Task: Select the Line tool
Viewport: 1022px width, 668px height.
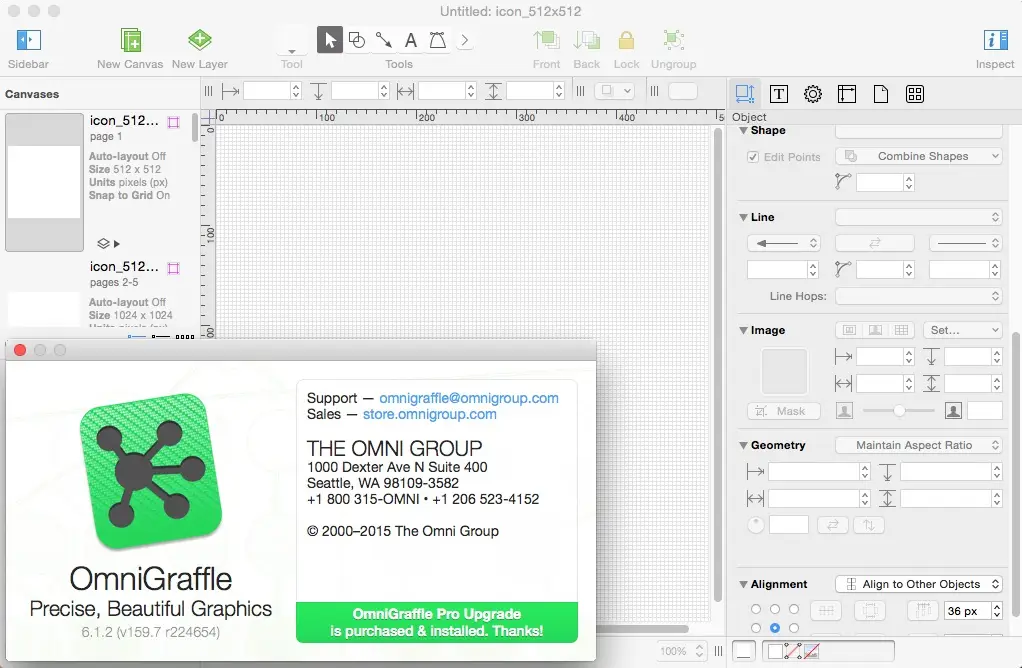Action: tap(384, 40)
